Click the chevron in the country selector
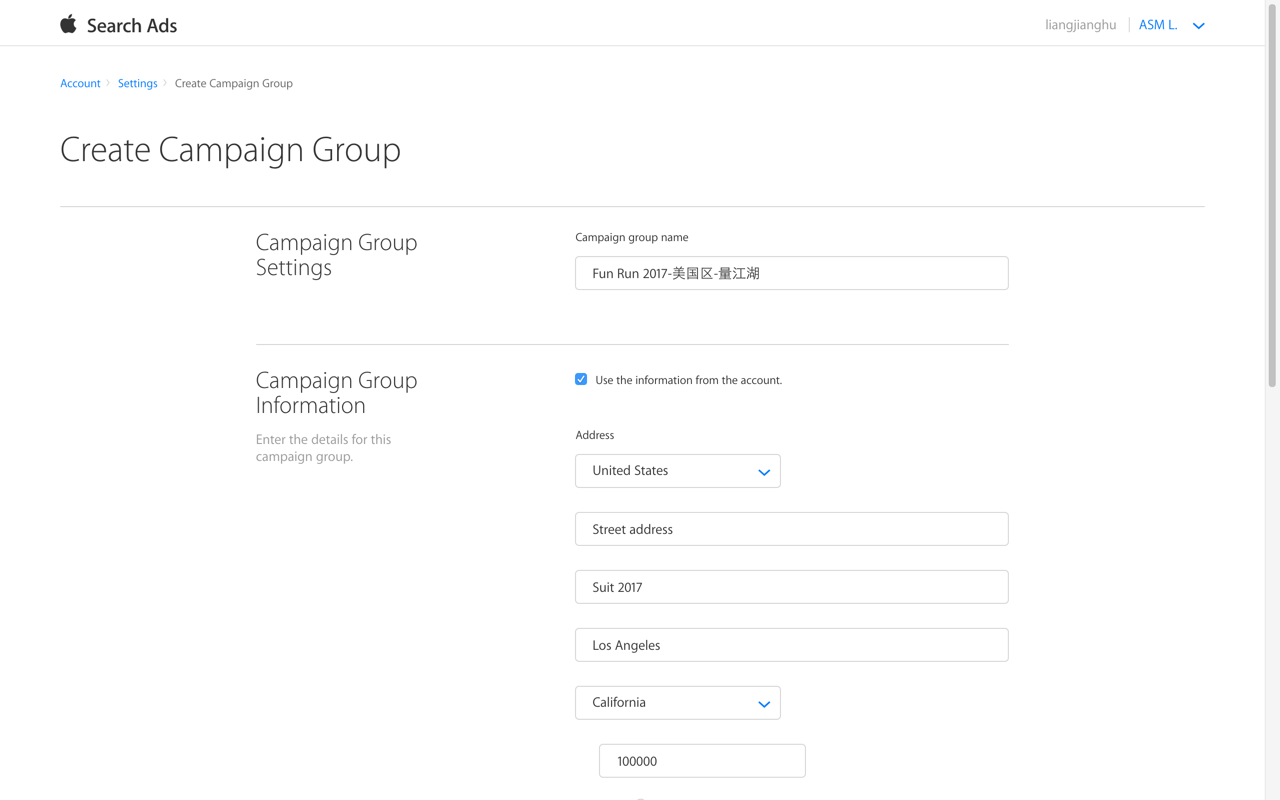The image size is (1280, 800). pyautogui.click(x=764, y=472)
